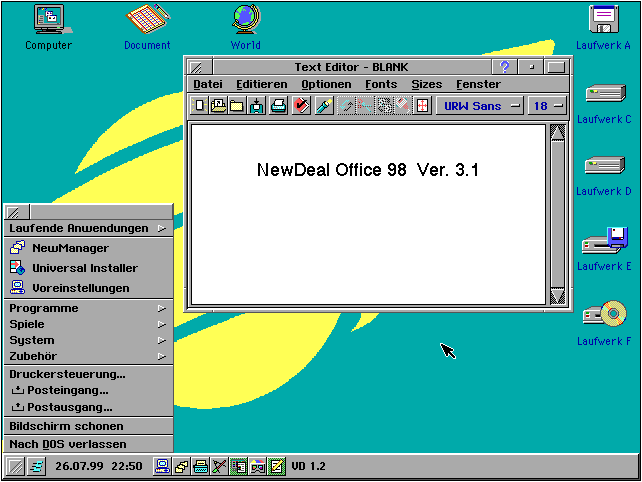
Task: Click the text editor icon in taskbar
Action: click(x=277, y=466)
